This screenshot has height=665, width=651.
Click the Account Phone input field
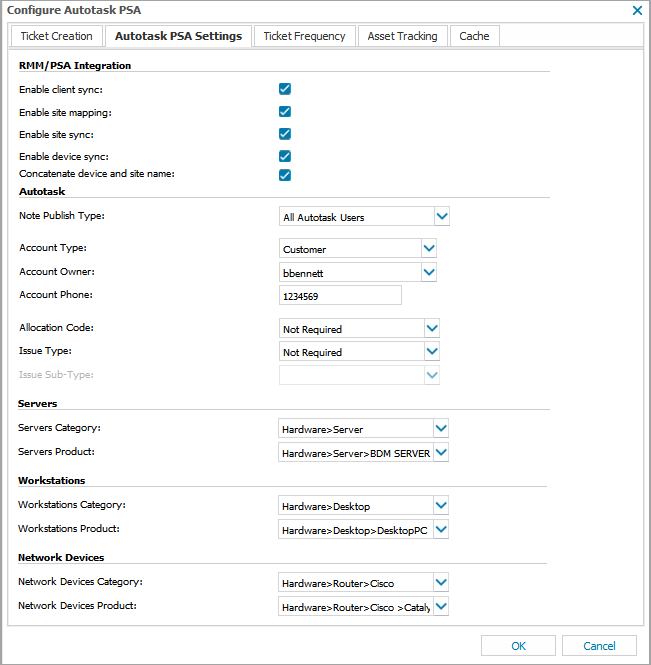click(340, 295)
